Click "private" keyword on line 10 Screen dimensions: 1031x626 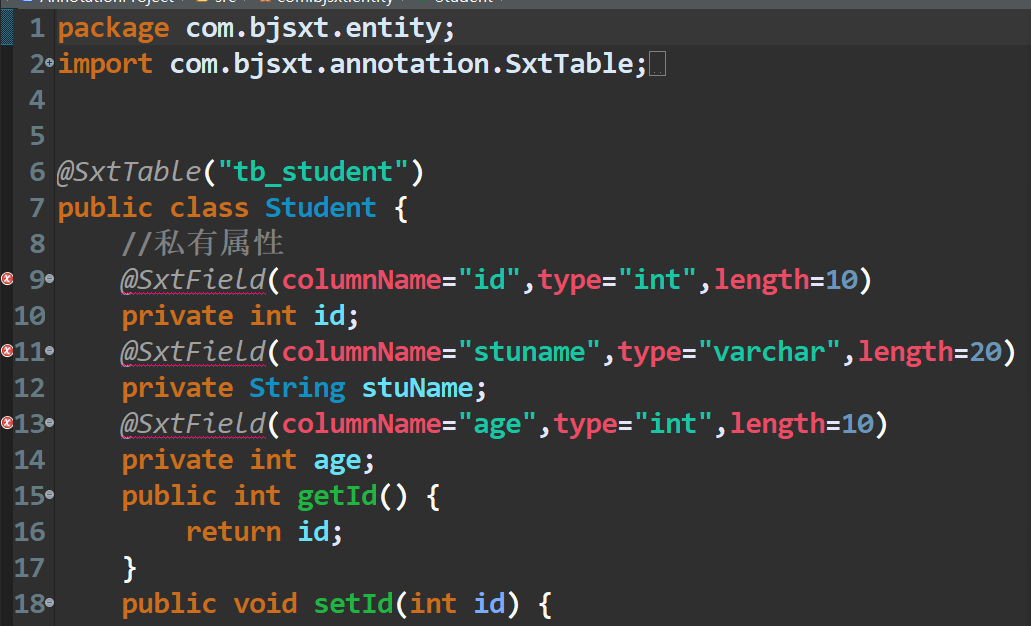click(178, 316)
